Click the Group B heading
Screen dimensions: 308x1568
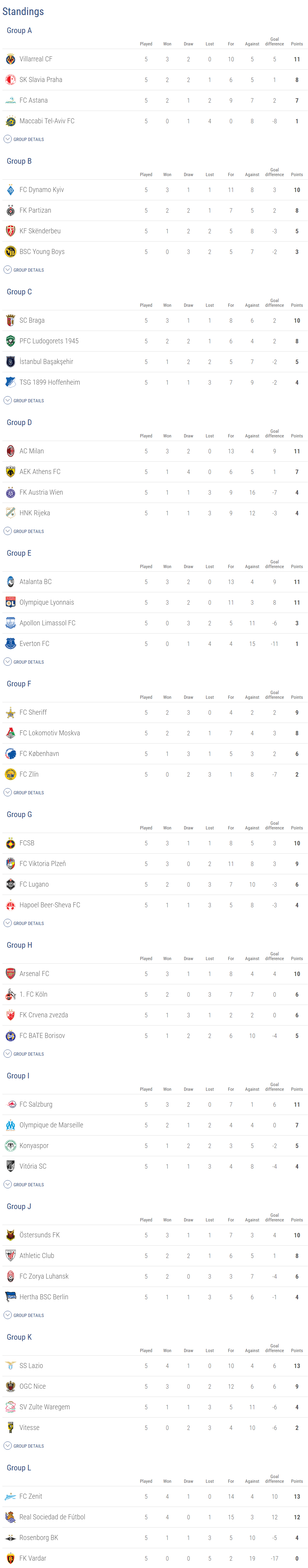pyautogui.click(x=19, y=161)
